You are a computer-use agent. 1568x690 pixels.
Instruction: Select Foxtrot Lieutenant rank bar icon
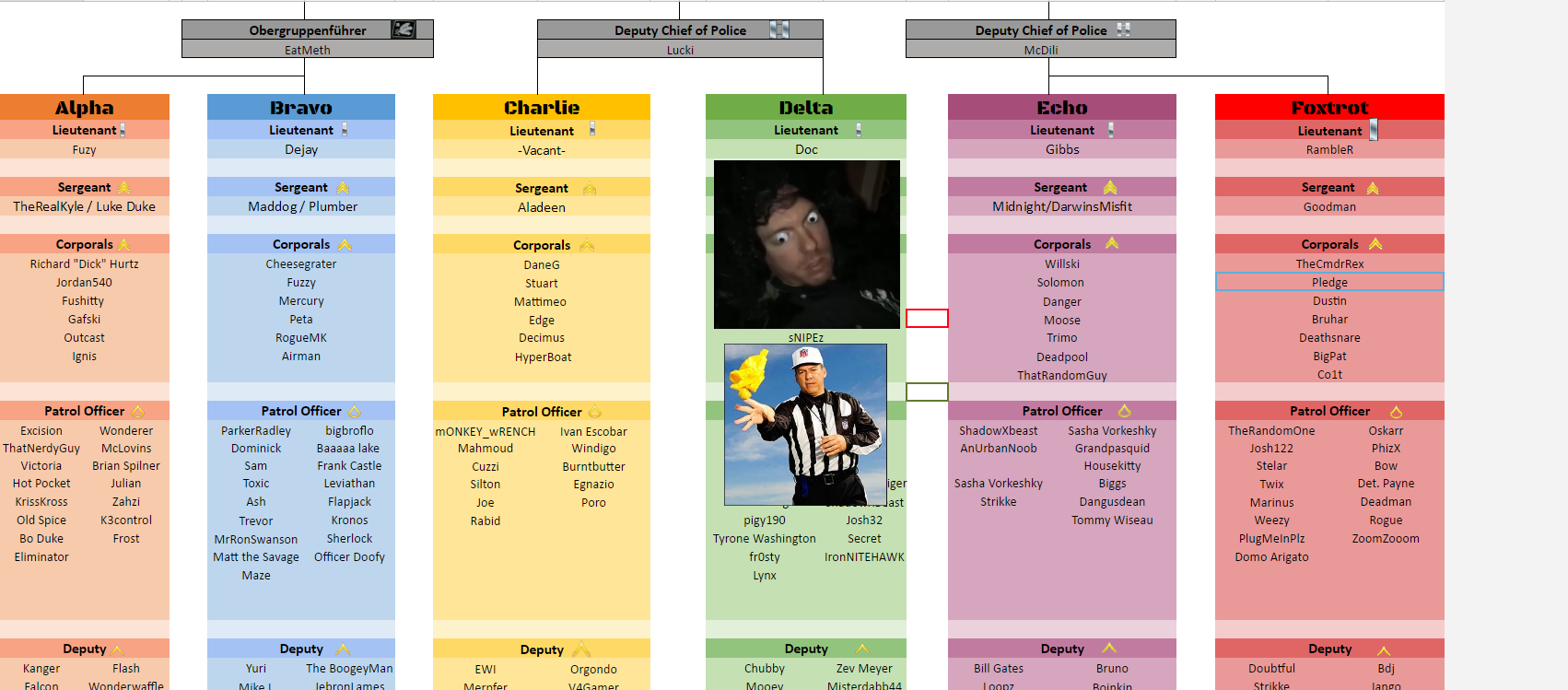(x=1374, y=130)
